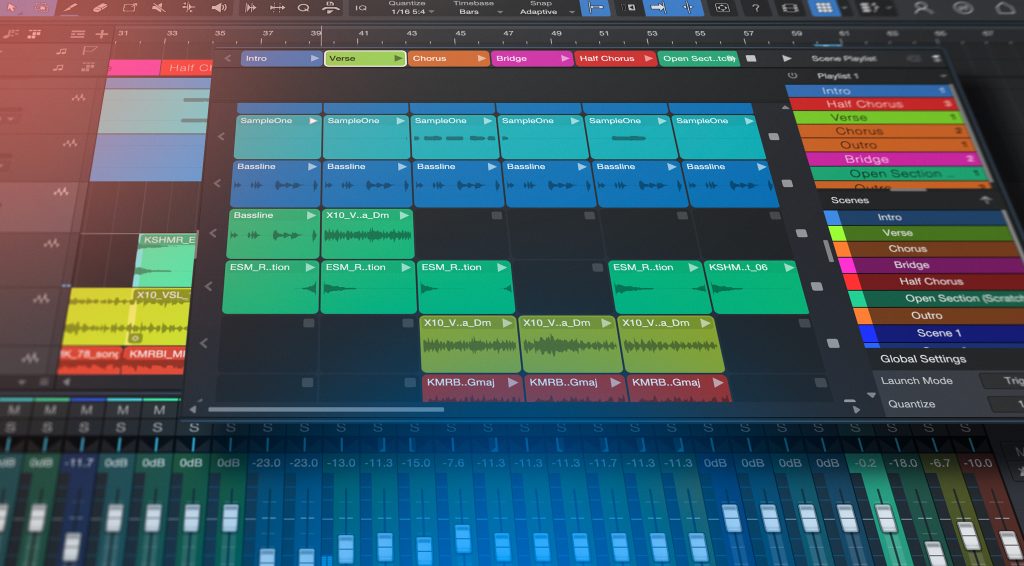
Task: Select the blue grid view toolbar icon
Action: tap(822, 8)
